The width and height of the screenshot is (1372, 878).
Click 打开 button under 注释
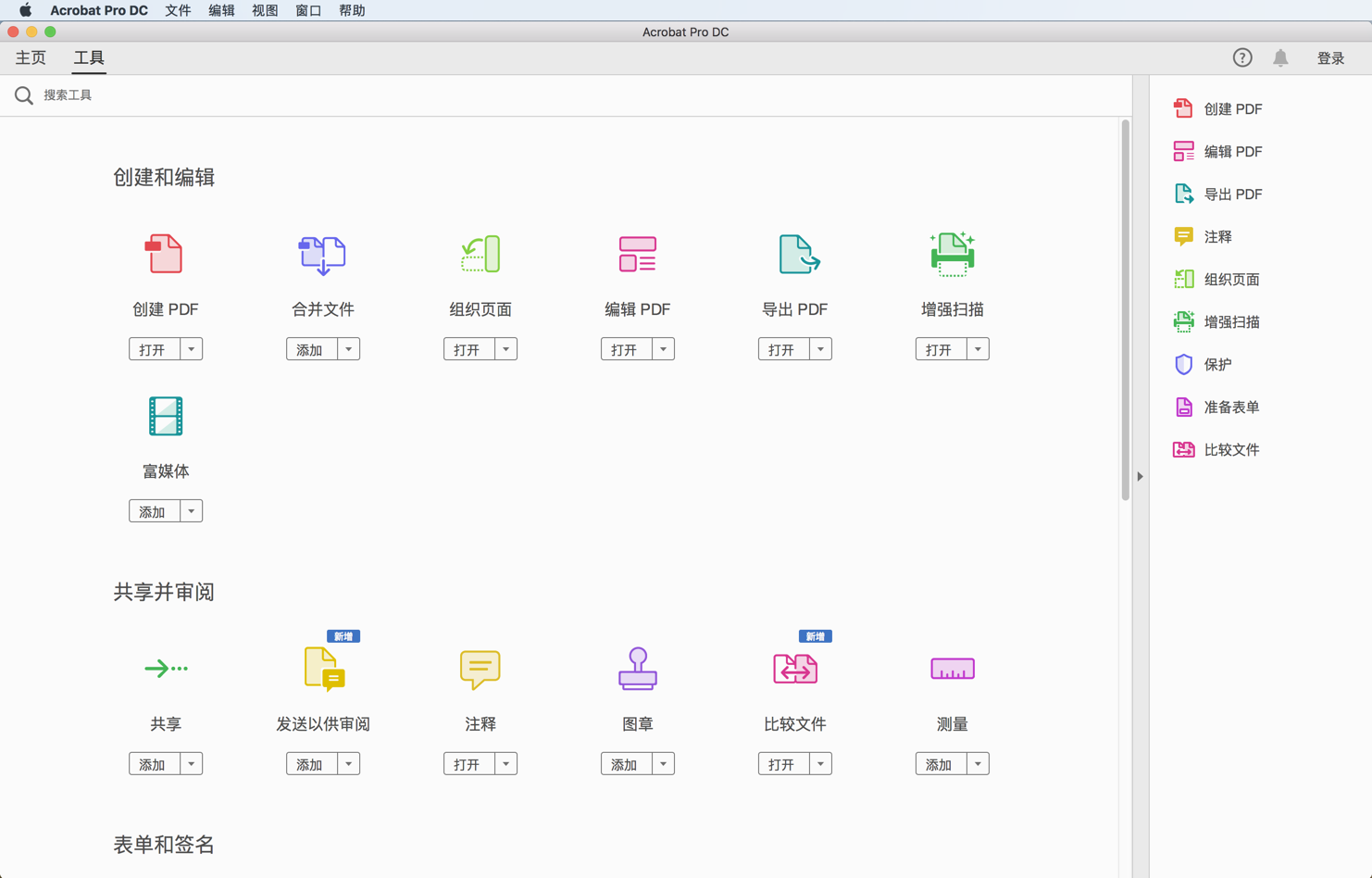pyautogui.click(x=468, y=764)
